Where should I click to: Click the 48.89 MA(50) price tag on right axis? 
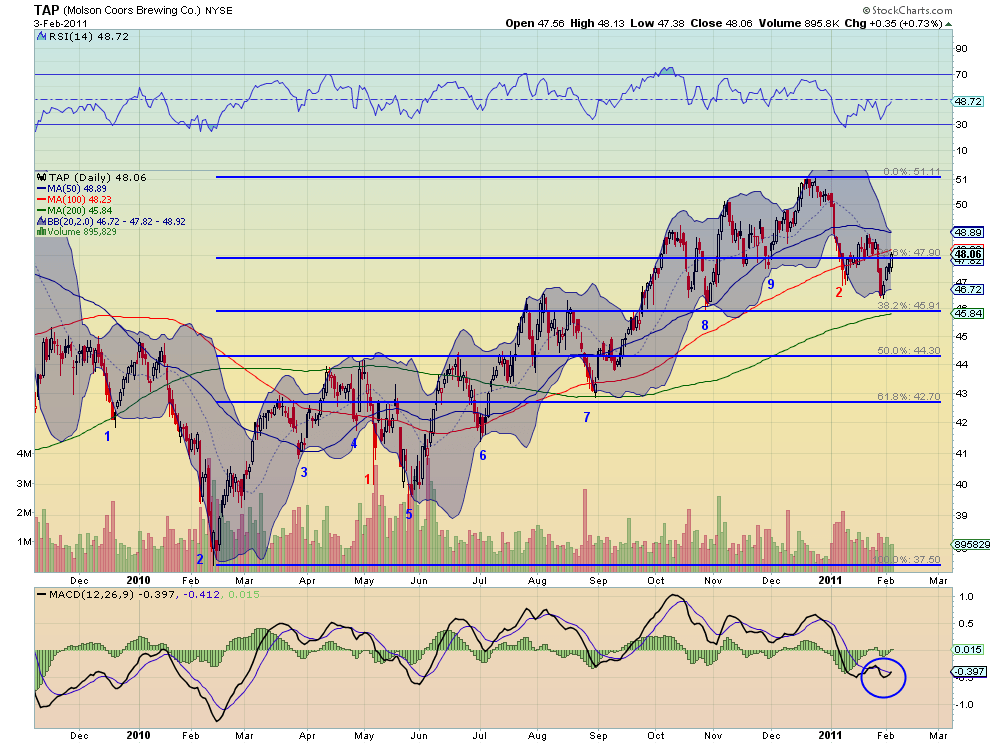pos(968,232)
